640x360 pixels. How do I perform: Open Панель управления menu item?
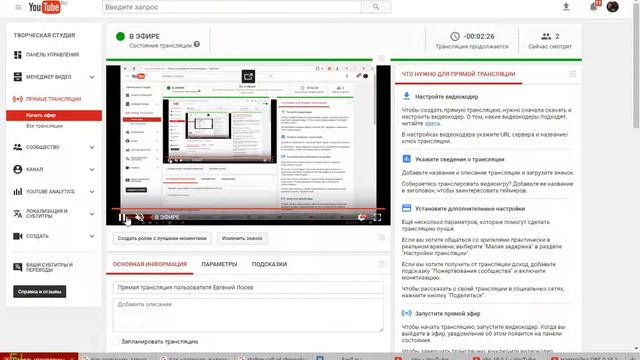(x=52, y=55)
